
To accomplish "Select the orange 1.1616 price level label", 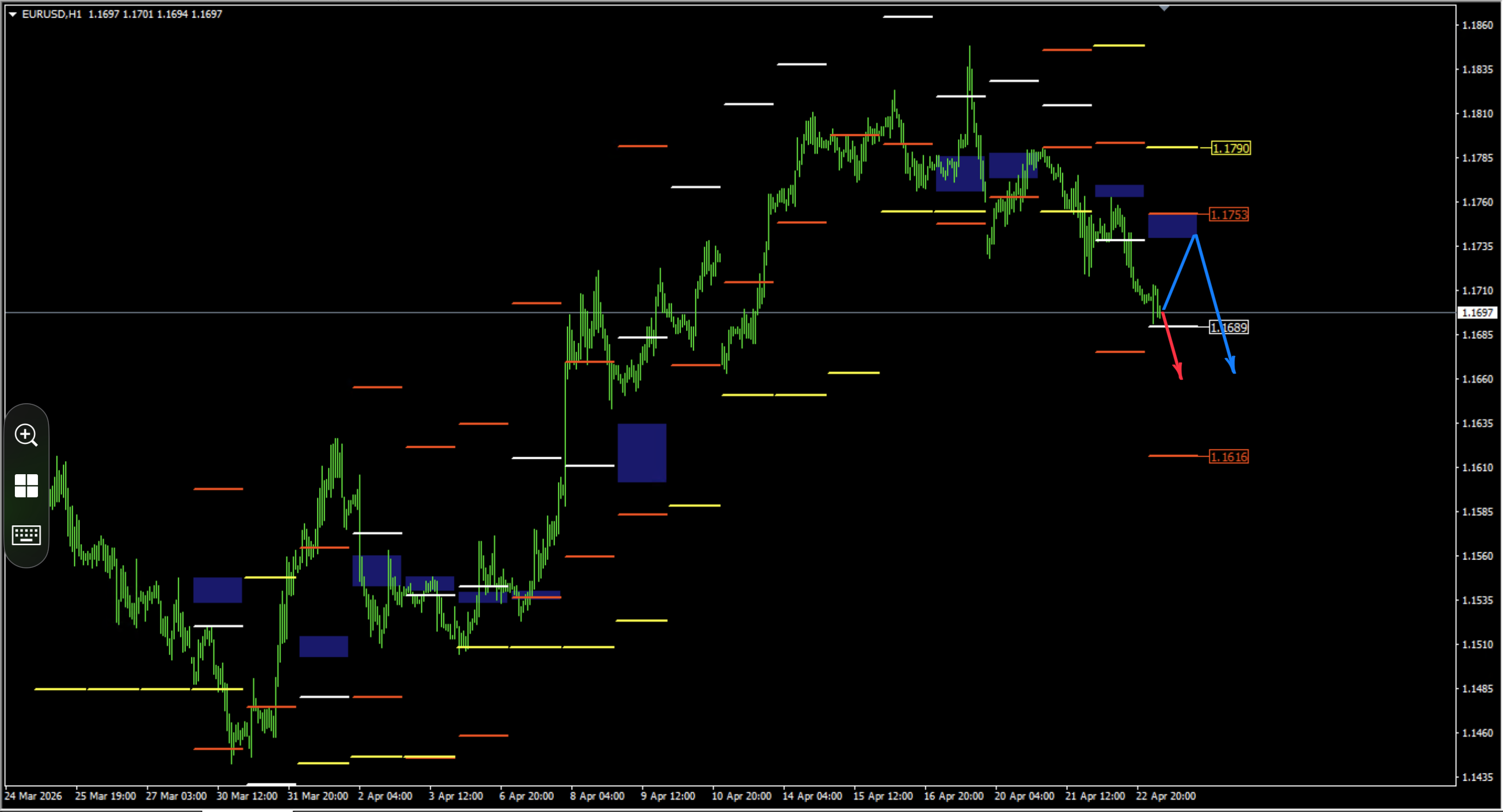I will (x=1229, y=457).
